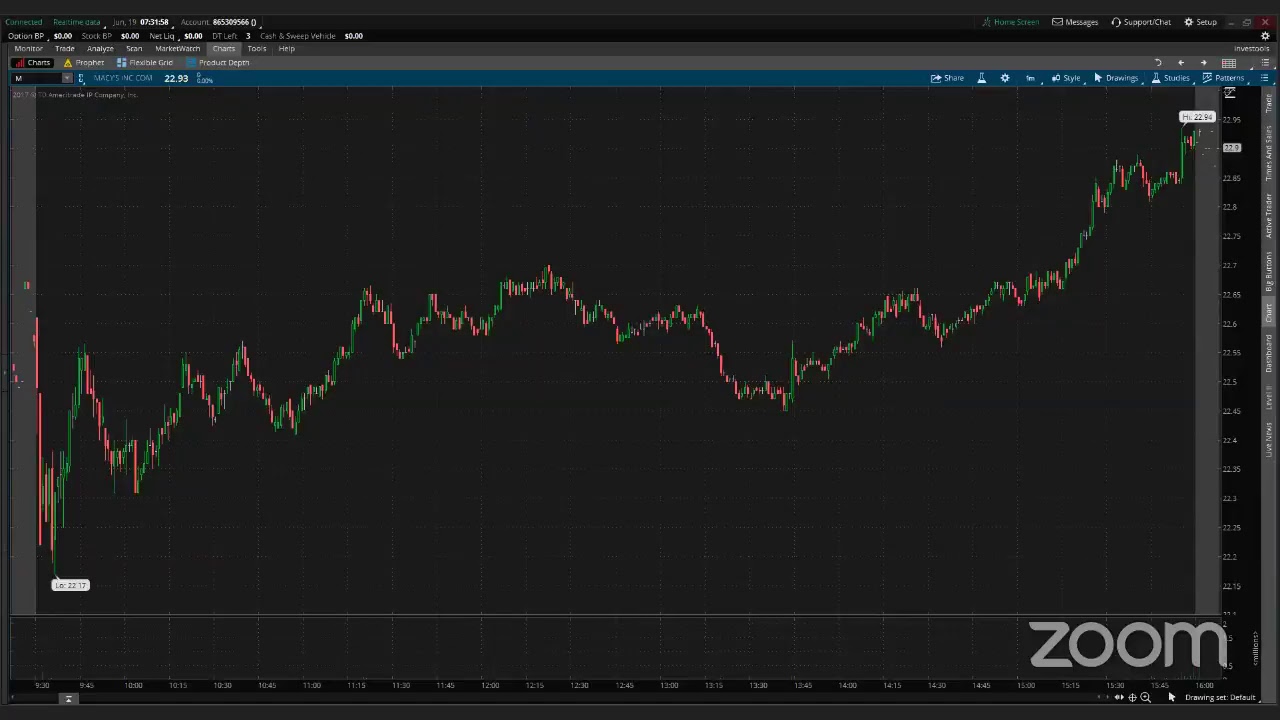
Task: Open the Tools tab
Action: tap(257, 49)
